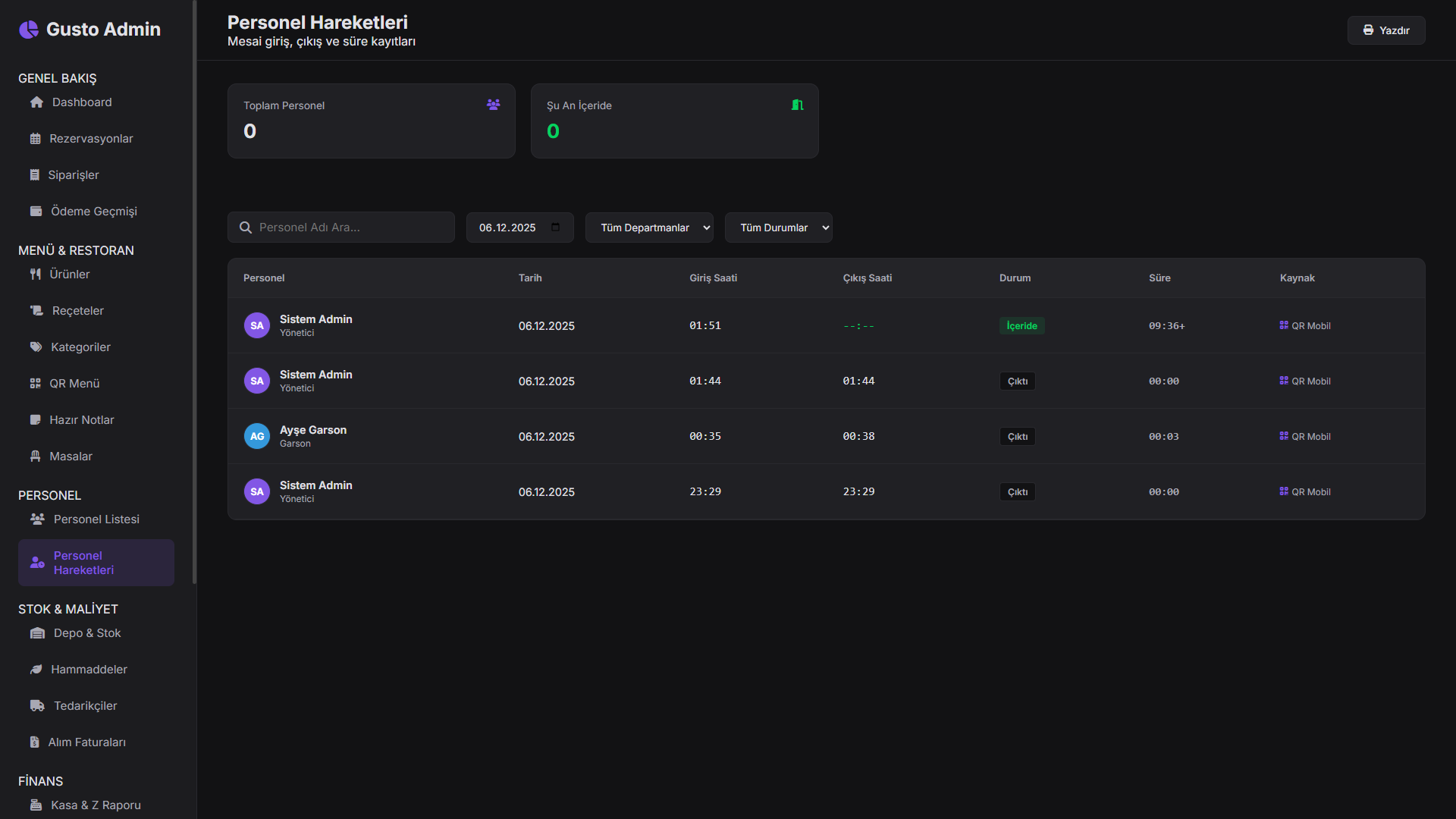The width and height of the screenshot is (1456, 819).
Task: Open Tedarikçiler menu item
Action: pyautogui.click(x=96, y=706)
